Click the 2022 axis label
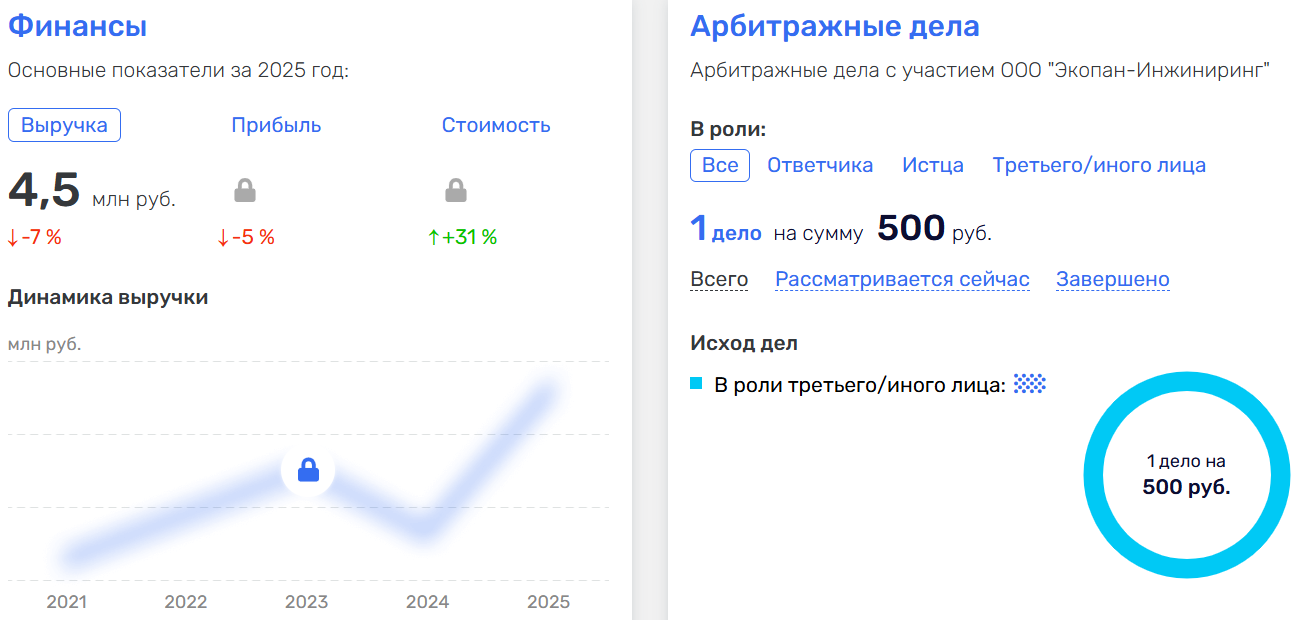Image resolution: width=1291 pixels, height=620 pixels. point(186,602)
